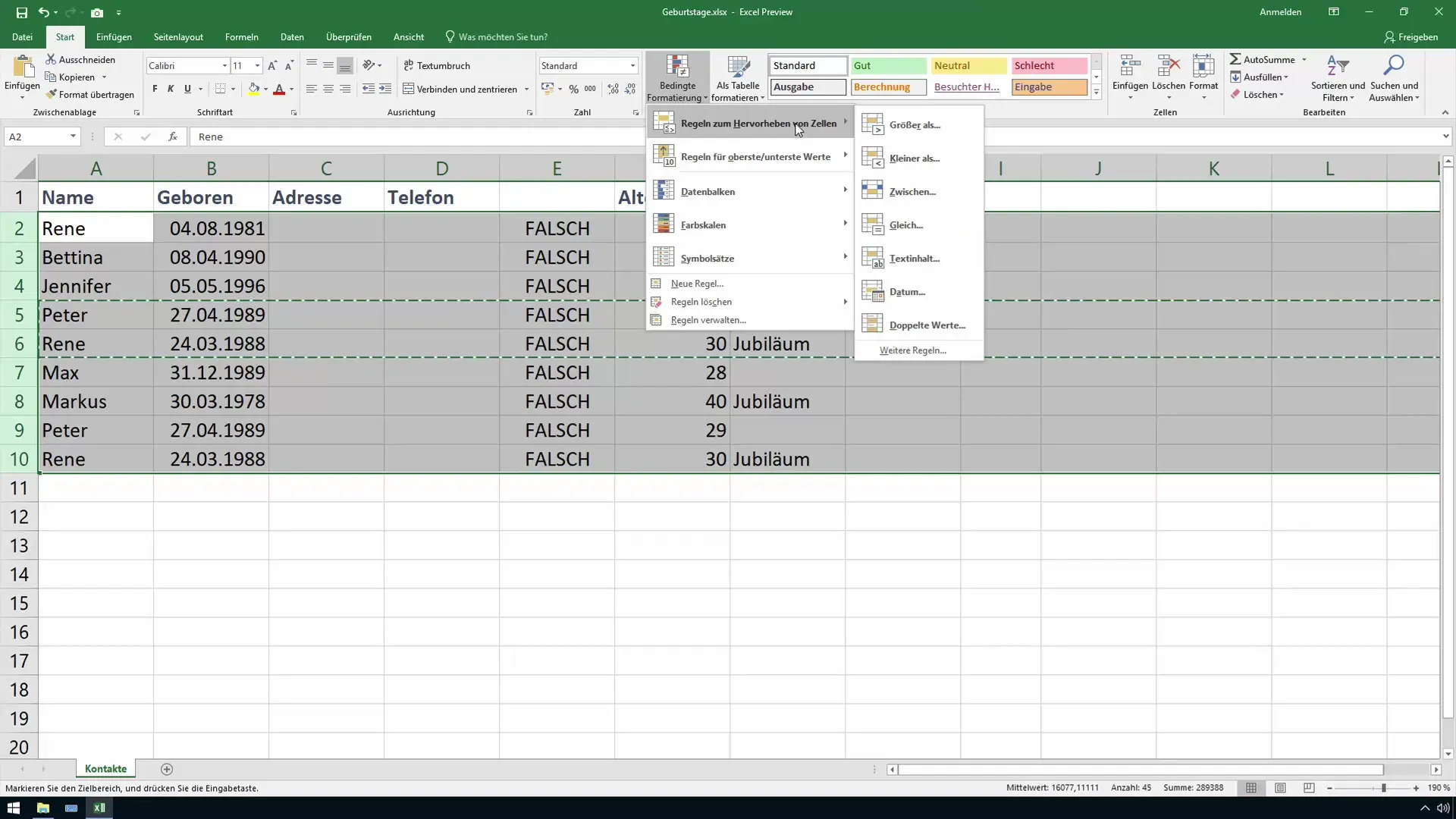Toggle normal view in status bar
The image size is (1456, 819).
coord(1251,788)
